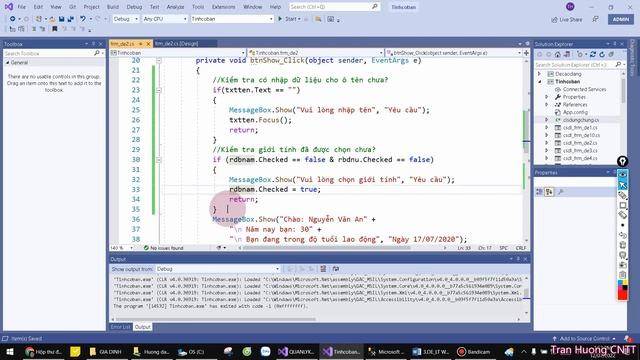Click the Save All icon in the toolbar

[x=71, y=19]
